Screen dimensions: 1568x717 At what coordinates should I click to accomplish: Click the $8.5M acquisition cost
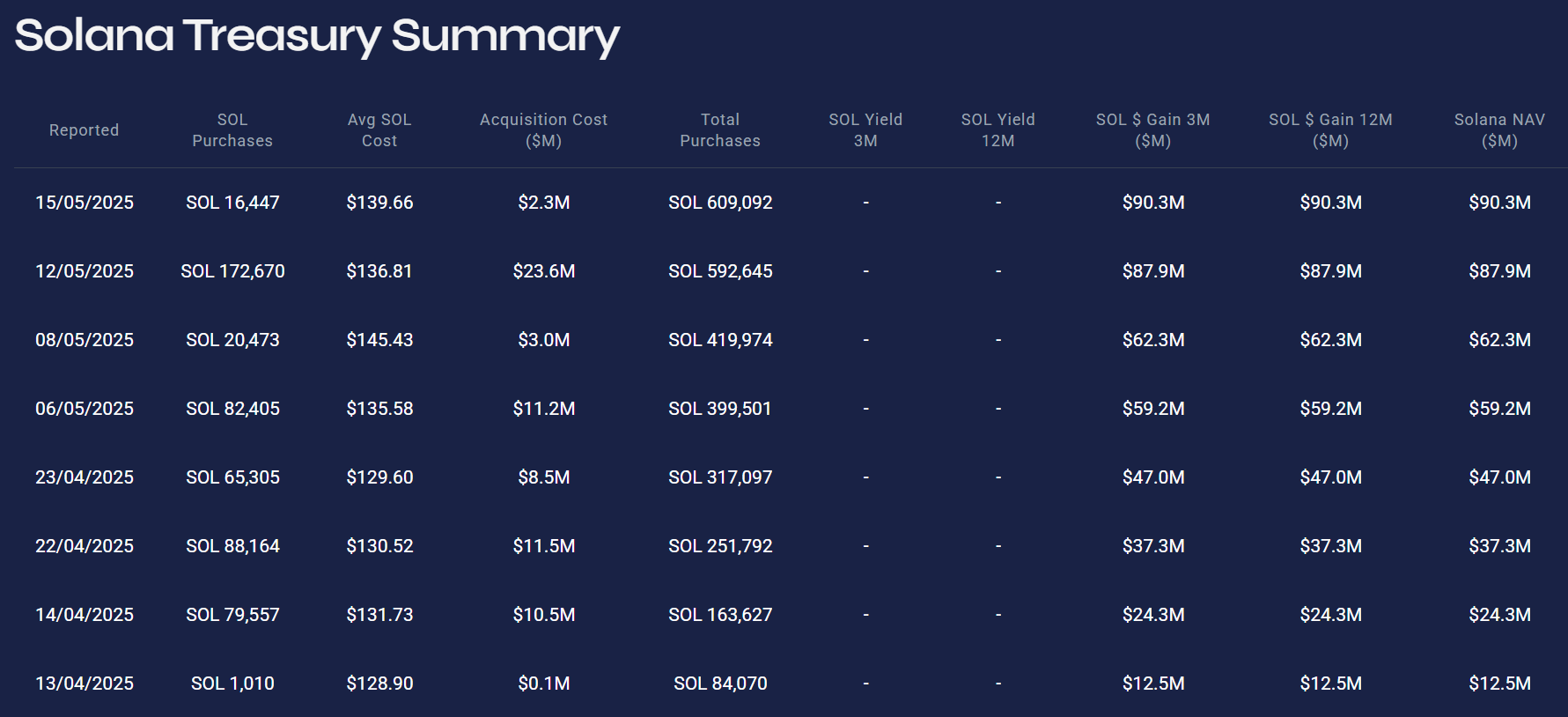(x=544, y=477)
